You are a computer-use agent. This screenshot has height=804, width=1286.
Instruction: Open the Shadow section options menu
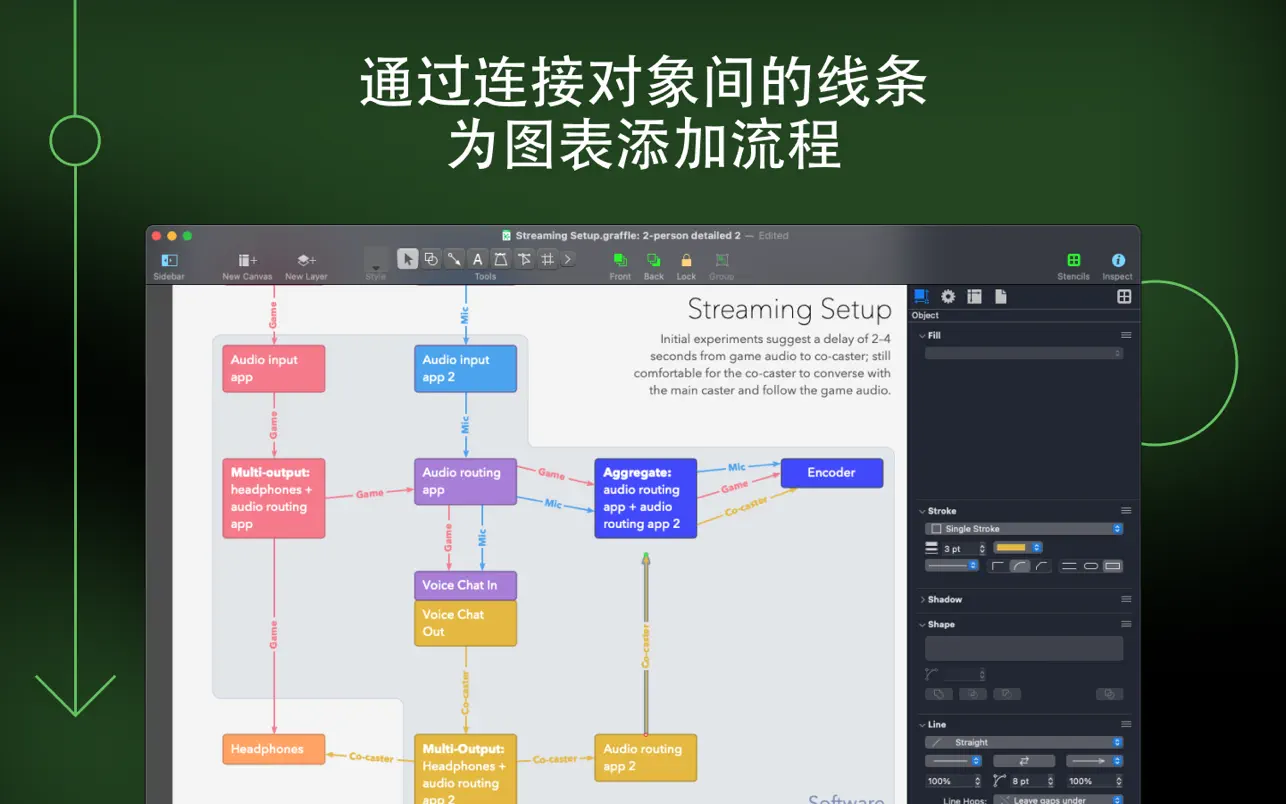[1126, 600]
